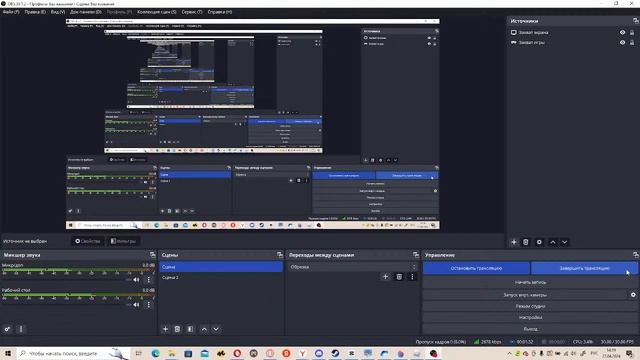
Task: Open the Файл menu
Action: point(11,12)
